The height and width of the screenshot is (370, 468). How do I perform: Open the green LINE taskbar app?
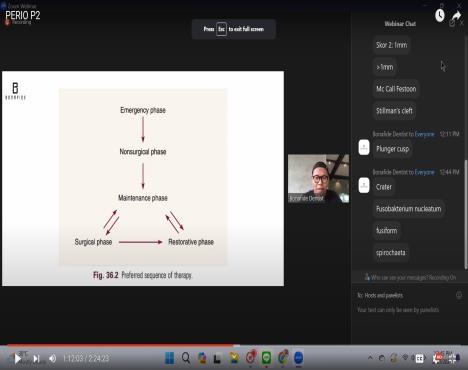click(x=266, y=358)
